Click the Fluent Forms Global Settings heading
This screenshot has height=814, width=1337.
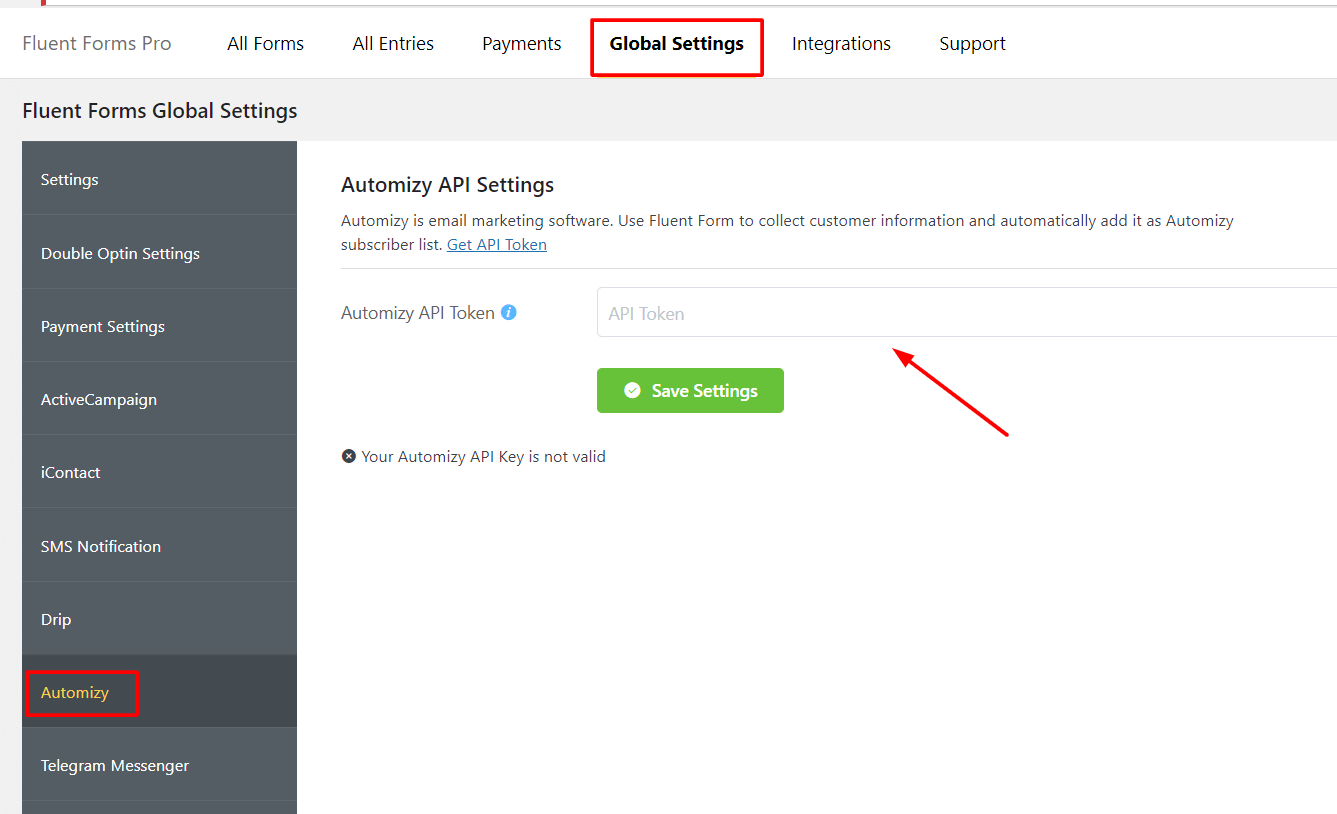[x=160, y=111]
